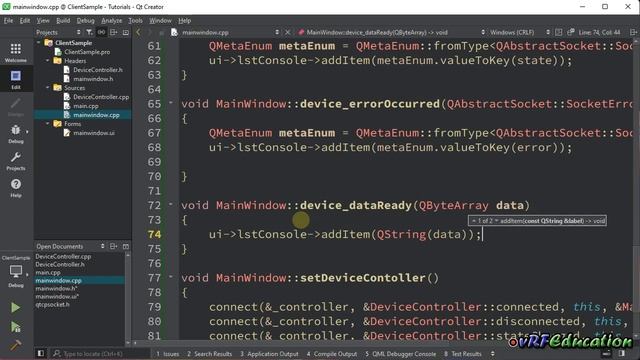The width and height of the screenshot is (640, 360).
Task: Open the File menu
Action: coord(8,20)
